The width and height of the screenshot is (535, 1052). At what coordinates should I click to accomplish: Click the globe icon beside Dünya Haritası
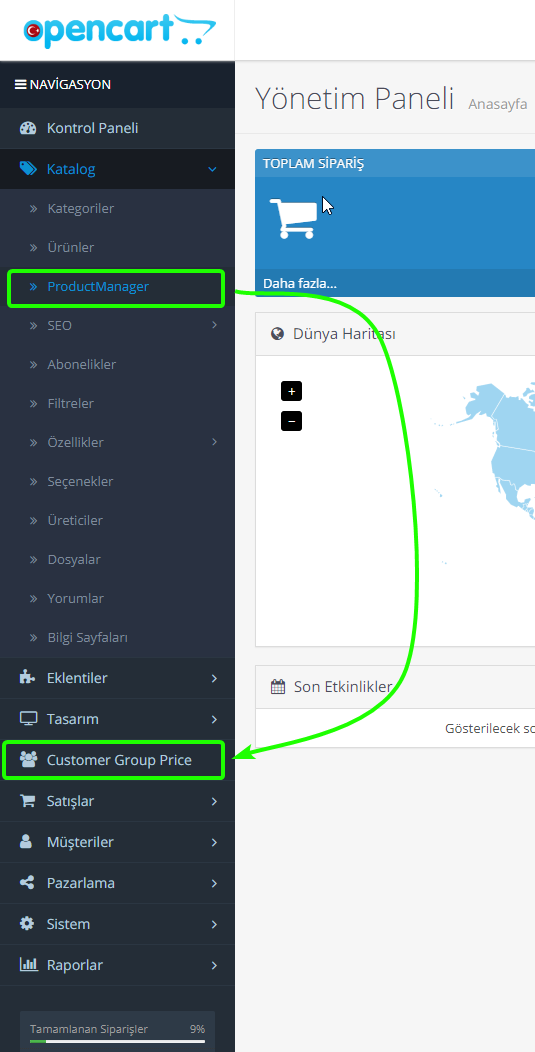pos(277,333)
